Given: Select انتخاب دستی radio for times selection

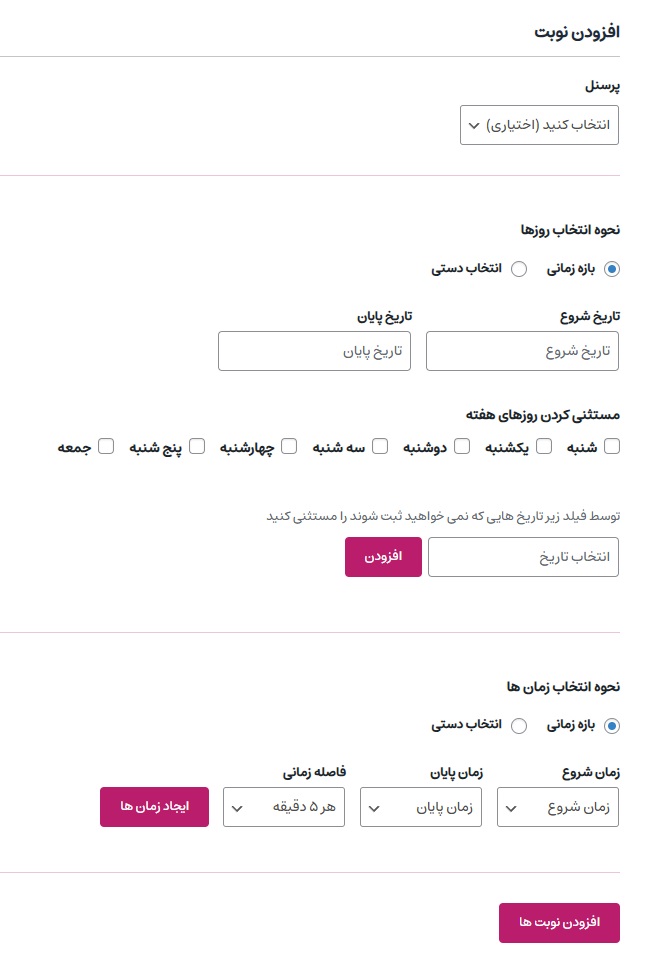Looking at the screenshot, I should 519,725.
